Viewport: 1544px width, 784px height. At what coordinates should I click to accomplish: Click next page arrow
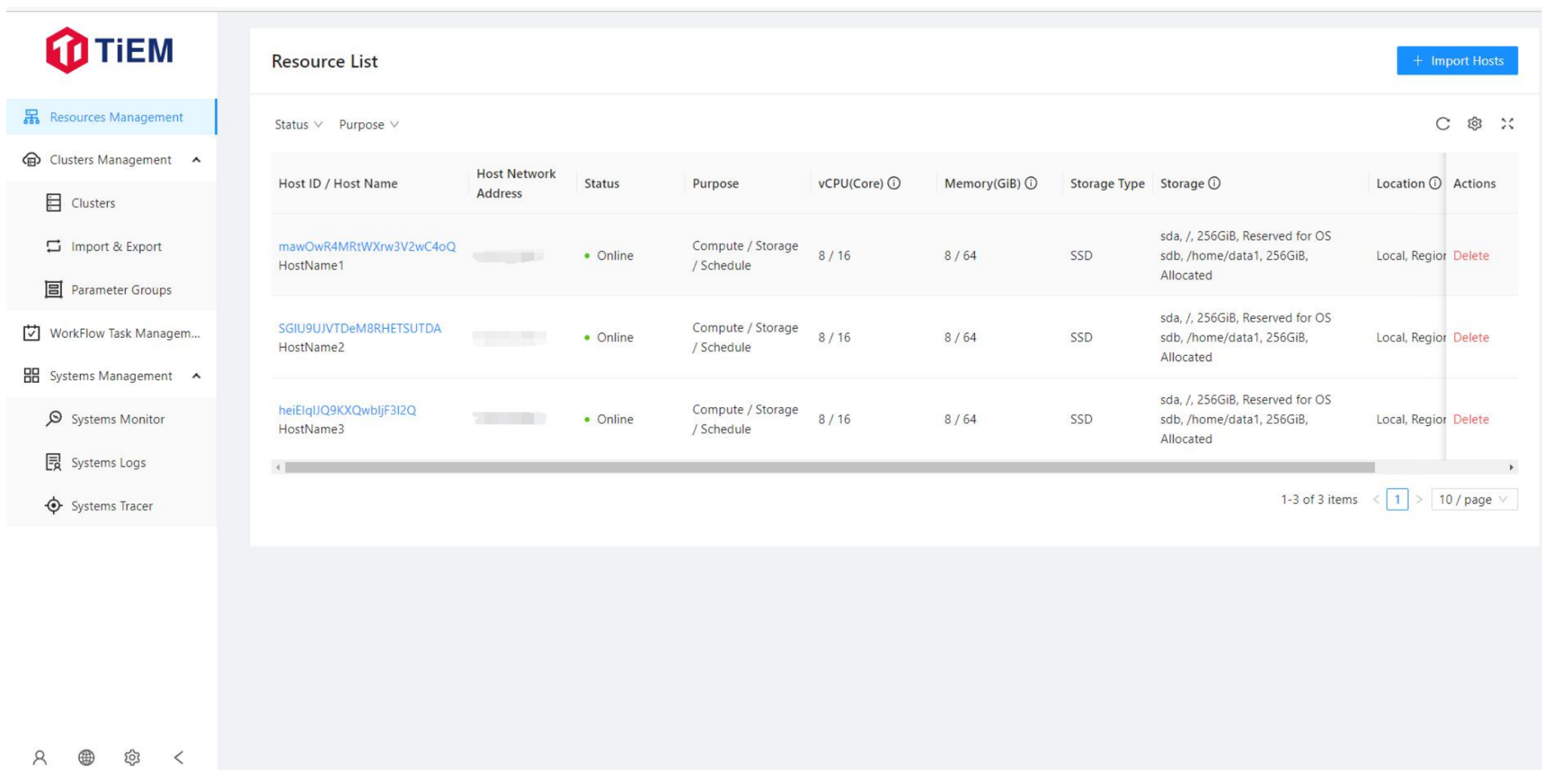pyautogui.click(x=1419, y=499)
